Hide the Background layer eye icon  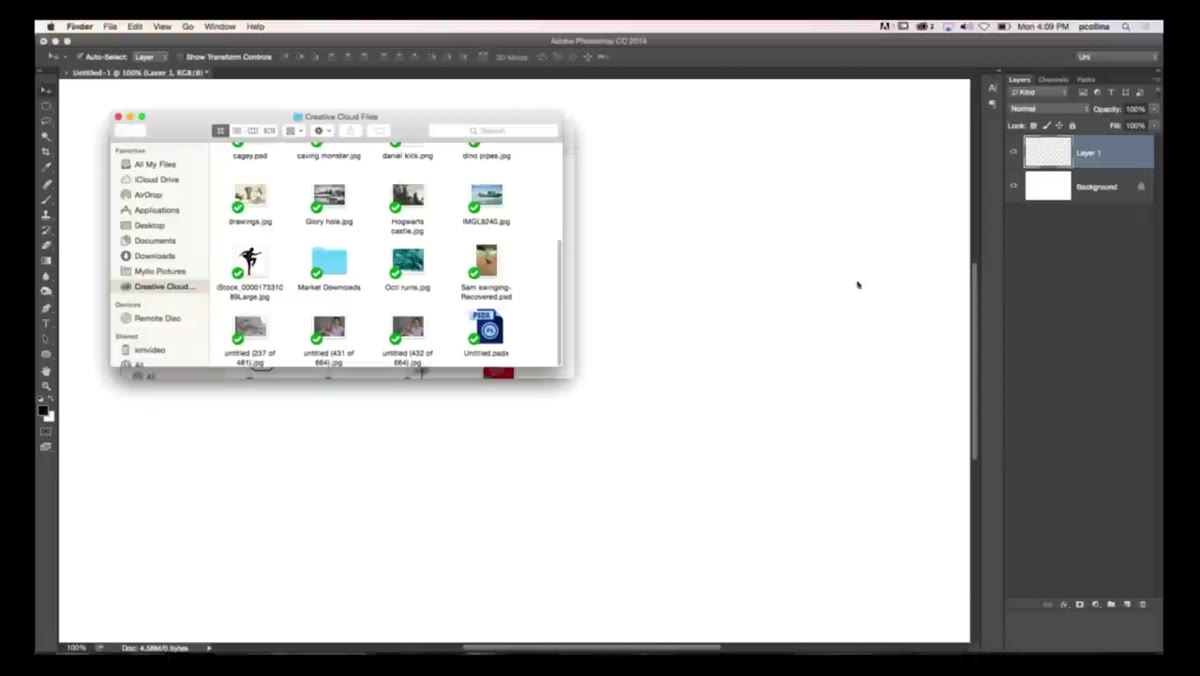[1014, 186]
